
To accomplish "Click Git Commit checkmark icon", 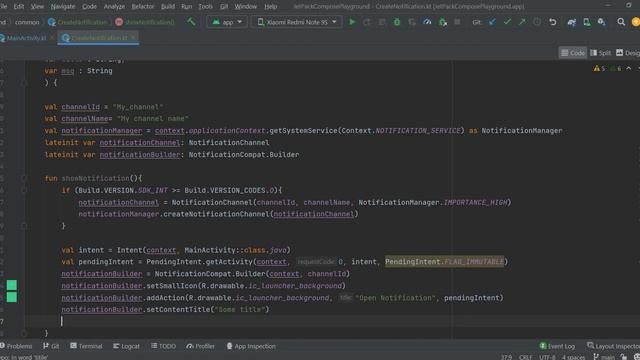I will 507,22.
